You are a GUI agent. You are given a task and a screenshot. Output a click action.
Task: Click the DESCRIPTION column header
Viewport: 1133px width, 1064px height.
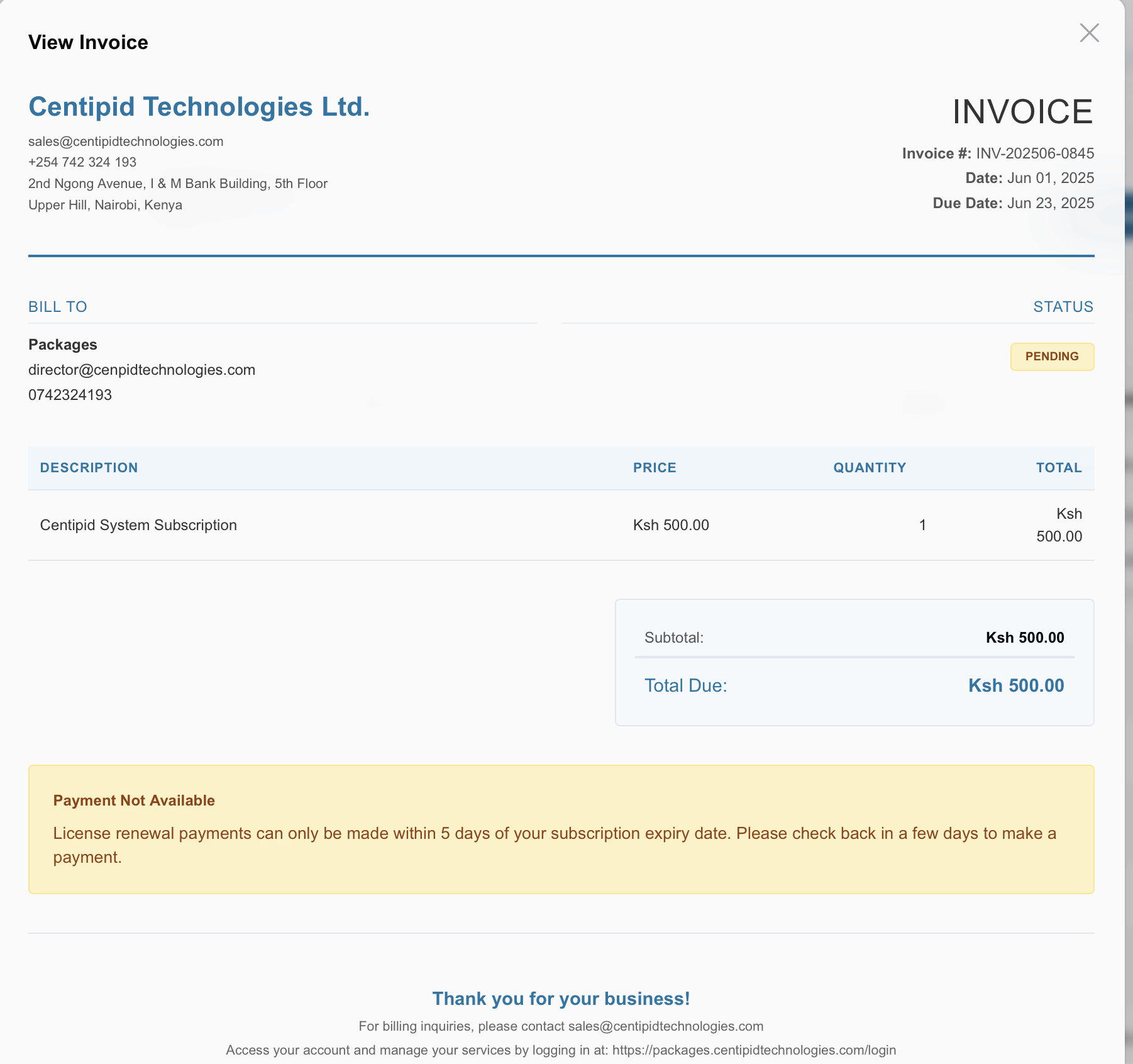point(89,468)
